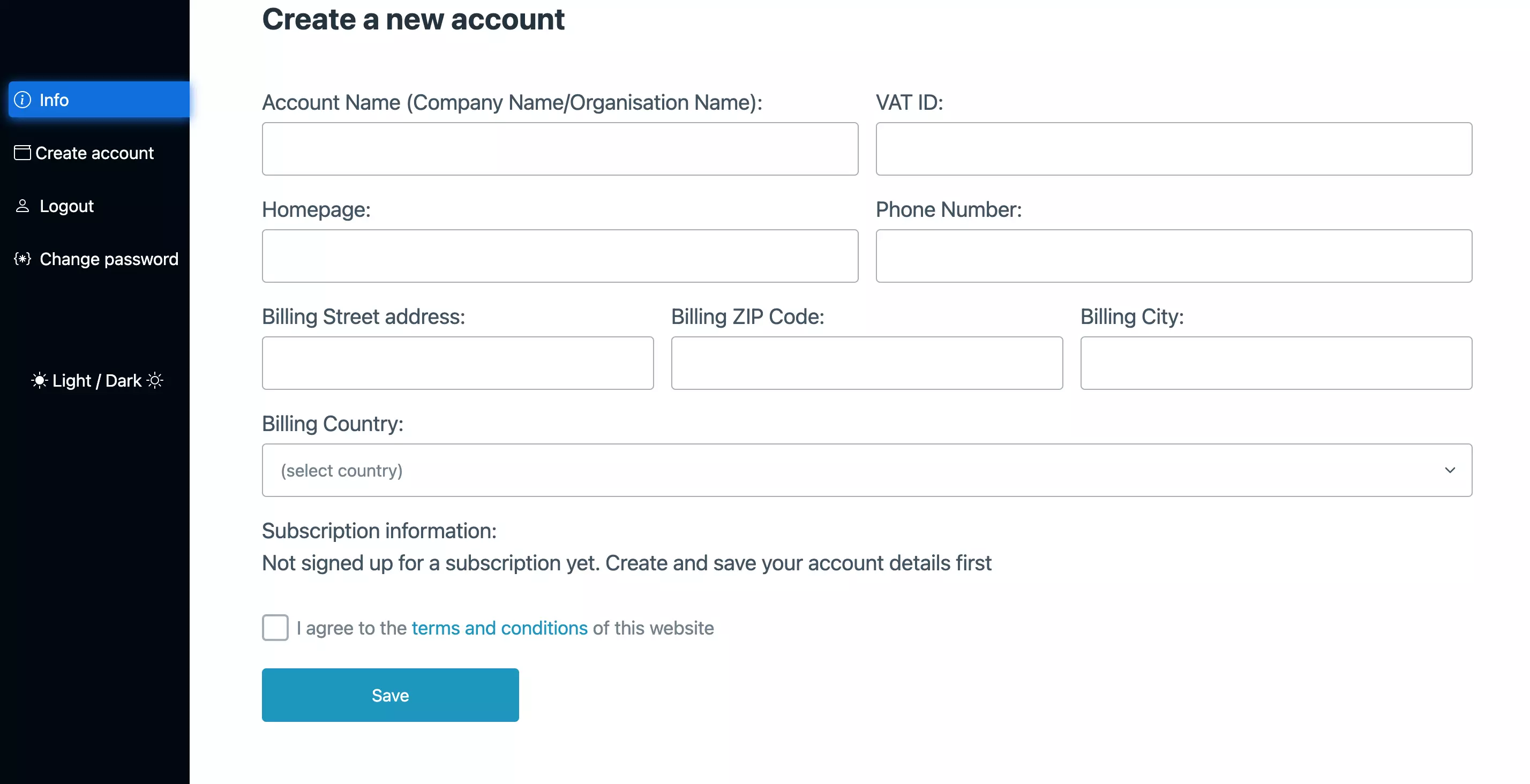
Task: Toggle the Light / Dark theme switch
Action: pos(97,380)
